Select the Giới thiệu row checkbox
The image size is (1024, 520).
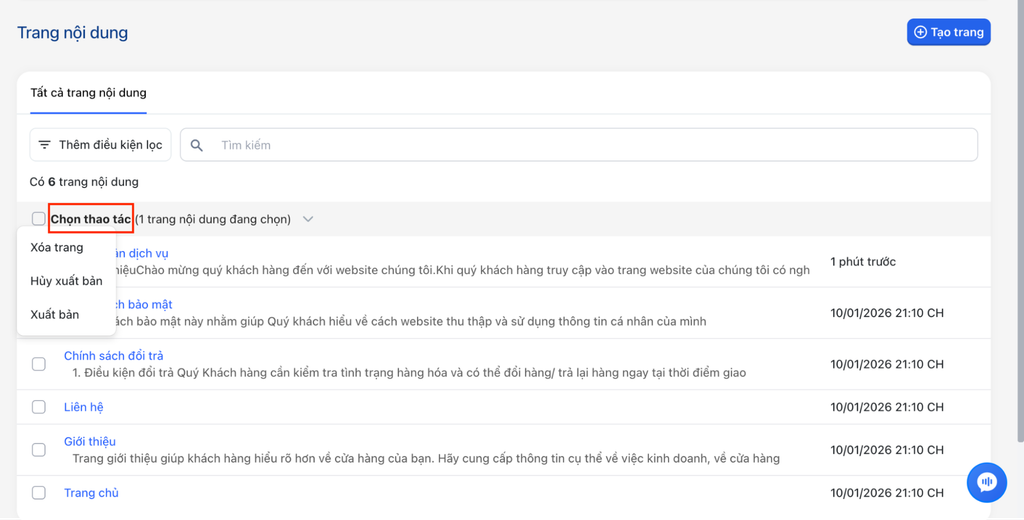pos(38,450)
